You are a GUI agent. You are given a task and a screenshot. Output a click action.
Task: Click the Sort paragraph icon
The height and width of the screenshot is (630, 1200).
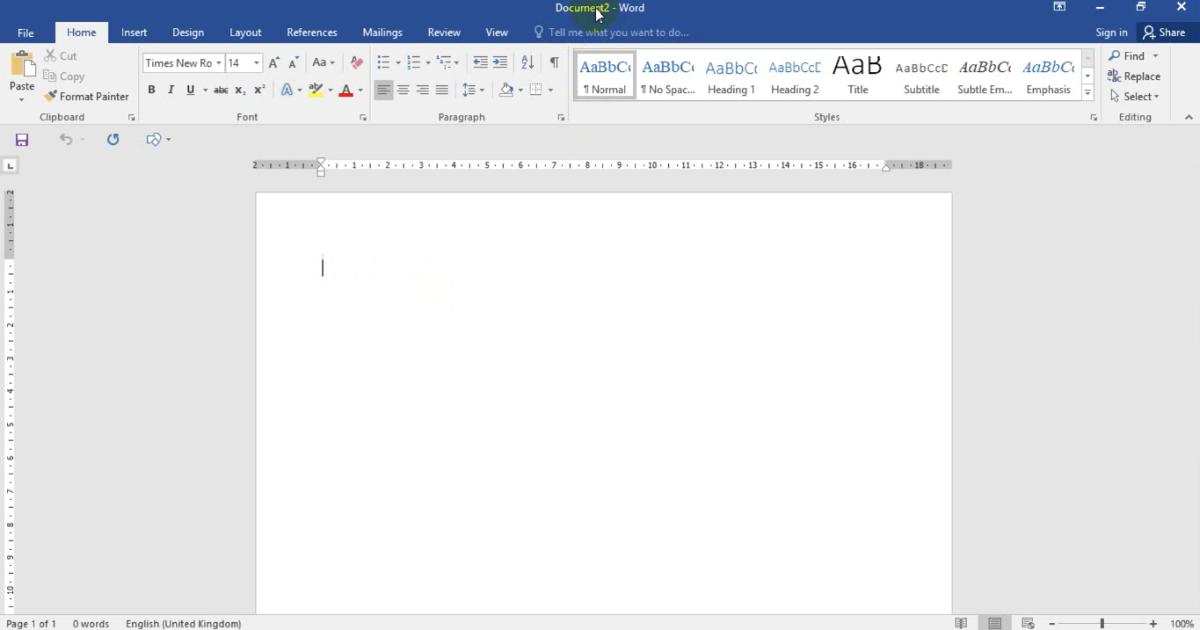click(527, 63)
